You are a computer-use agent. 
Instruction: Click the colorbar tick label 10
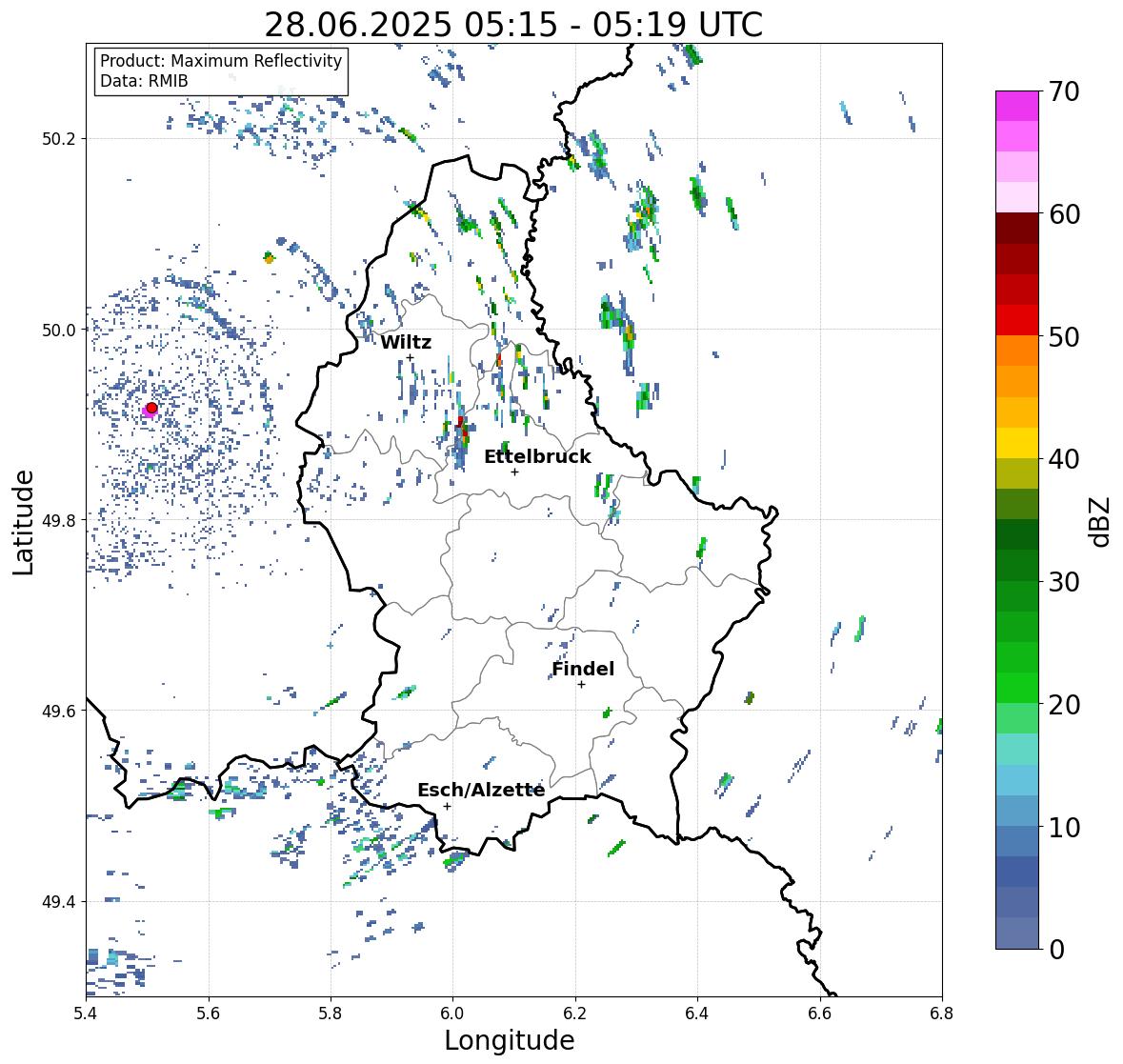click(1064, 827)
